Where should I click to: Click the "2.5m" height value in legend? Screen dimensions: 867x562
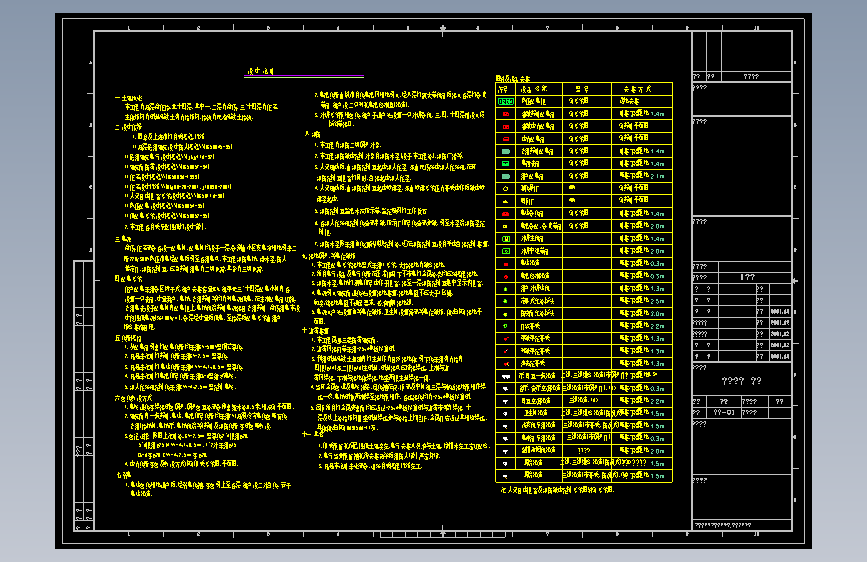[657, 301]
